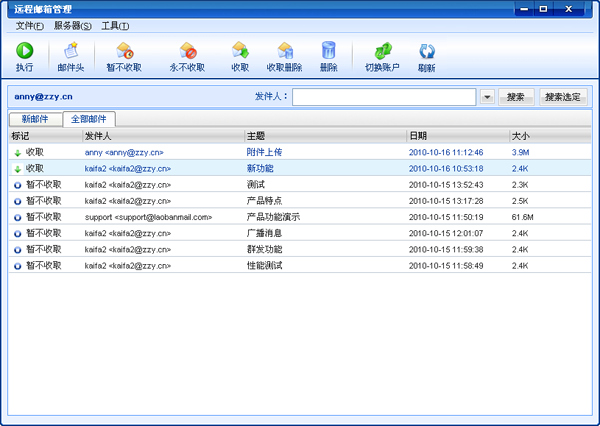Click the 切换账户 (switch account) icon

tap(382, 51)
